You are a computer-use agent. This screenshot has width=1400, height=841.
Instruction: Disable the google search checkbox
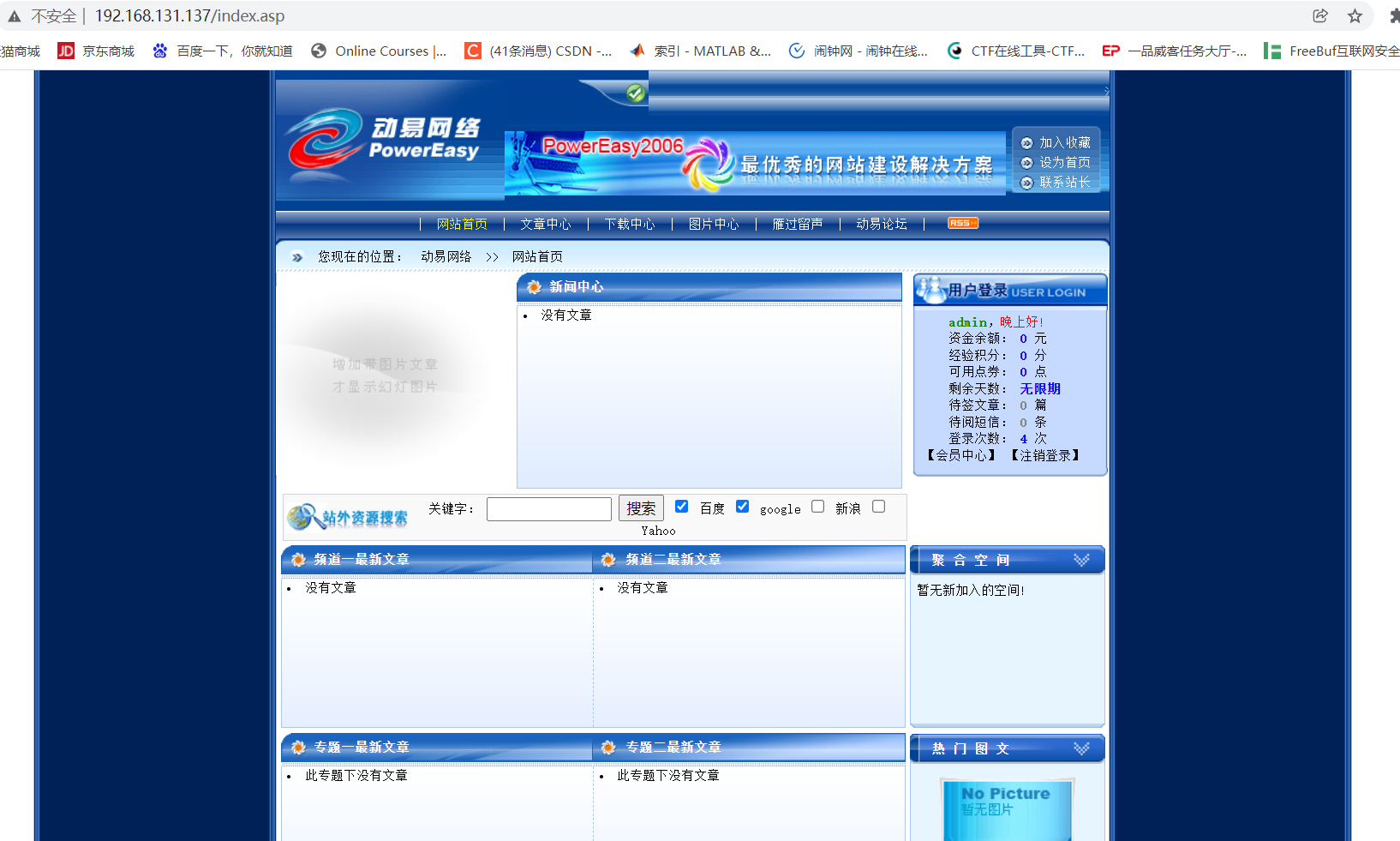click(x=742, y=506)
